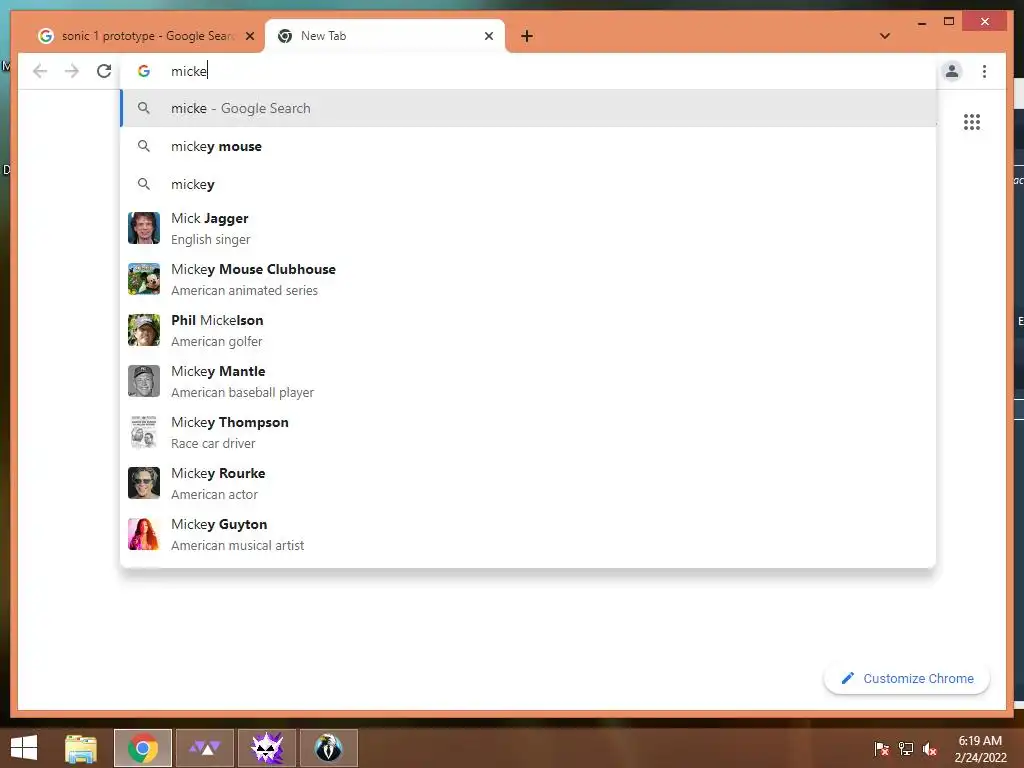Open the purple triangles app in taskbar
The width and height of the screenshot is (1024, 768).
(205, 748)
